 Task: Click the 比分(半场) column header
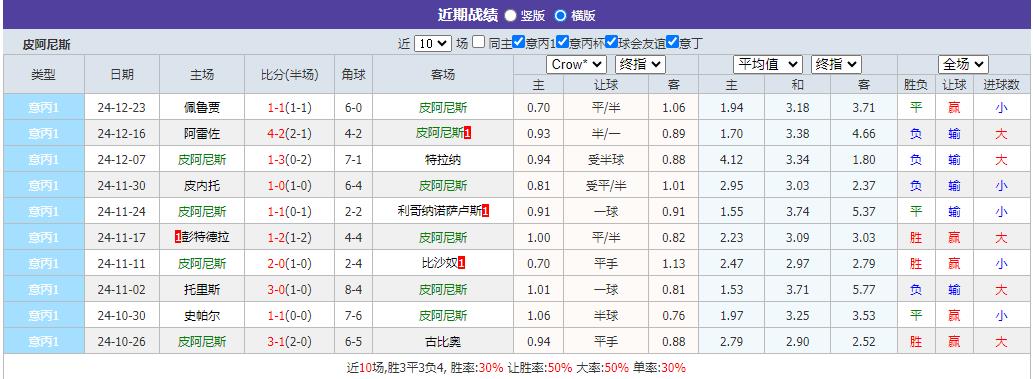[290, 74]
